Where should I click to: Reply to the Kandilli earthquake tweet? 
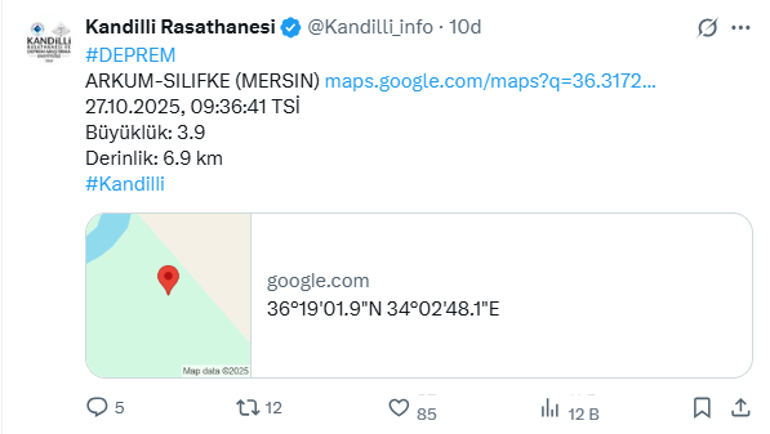[x=97, y=407]
